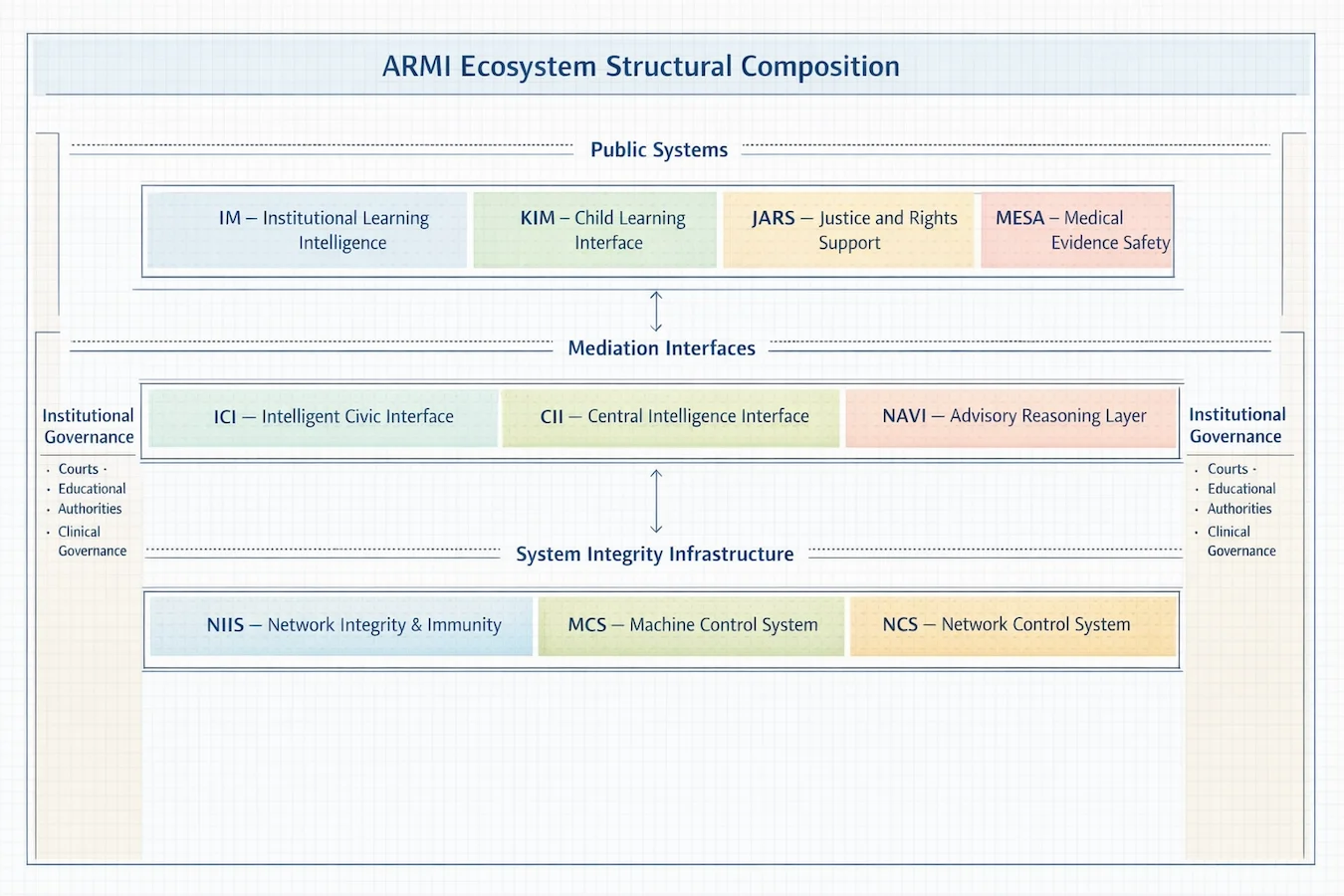Screen dimensions: 1344x896
Task: Click the MESA Medical Evidence Safety box
Action: [x=1076, y=230]
